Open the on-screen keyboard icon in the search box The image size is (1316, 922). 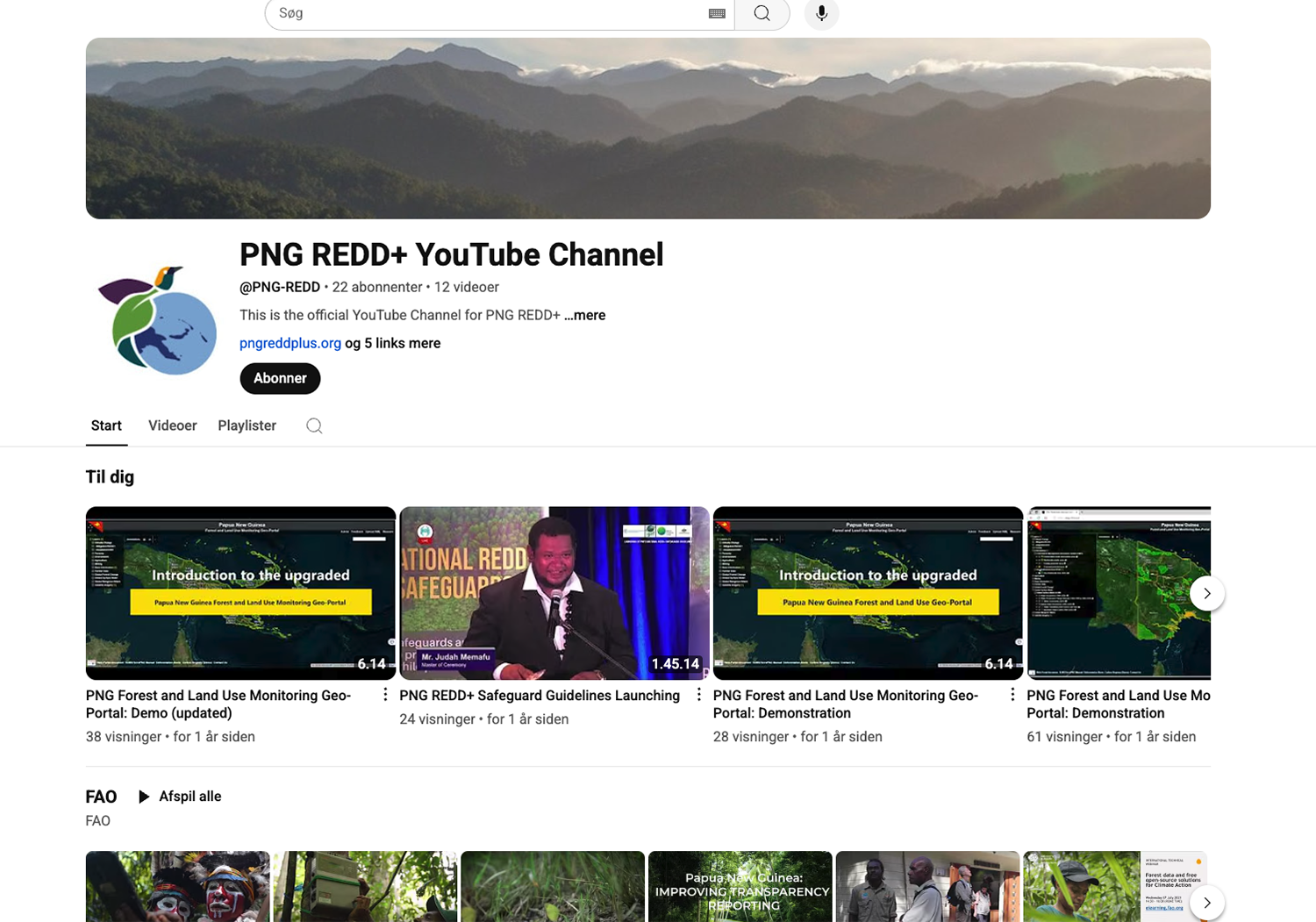(x=717, y=13)
